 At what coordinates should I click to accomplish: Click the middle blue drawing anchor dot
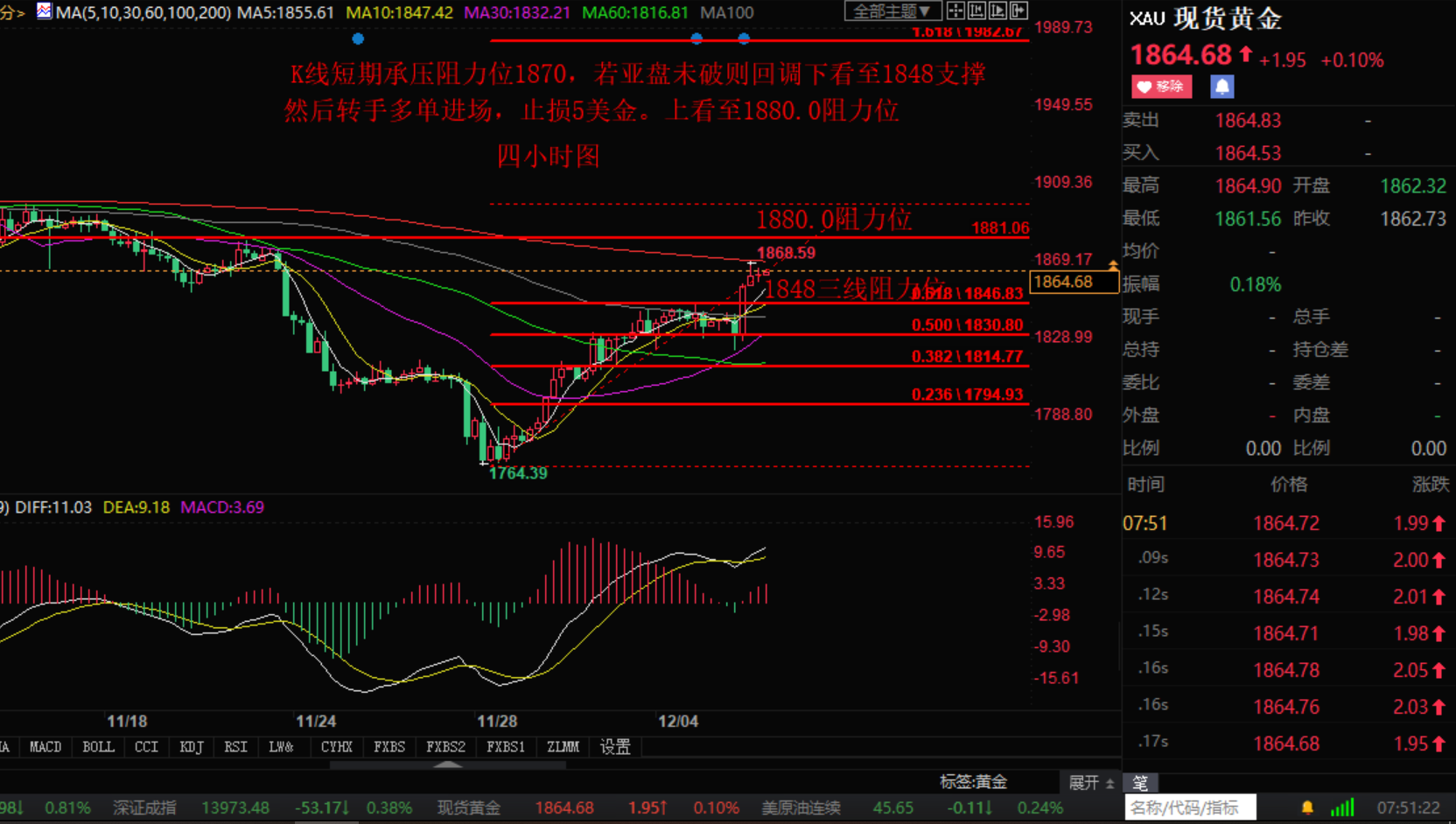coord(696,38)
